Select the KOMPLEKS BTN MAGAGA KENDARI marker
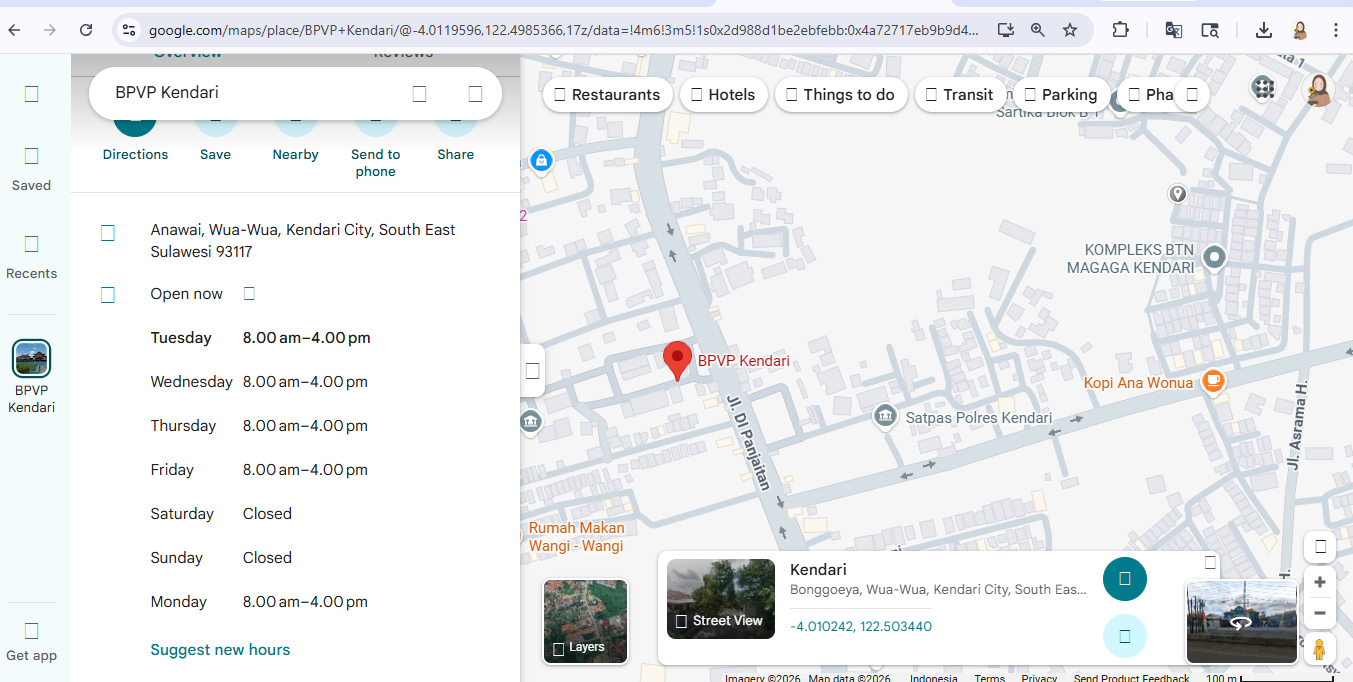The height and width of the screenshot is (682, 1353). [x=1215, y=258]
